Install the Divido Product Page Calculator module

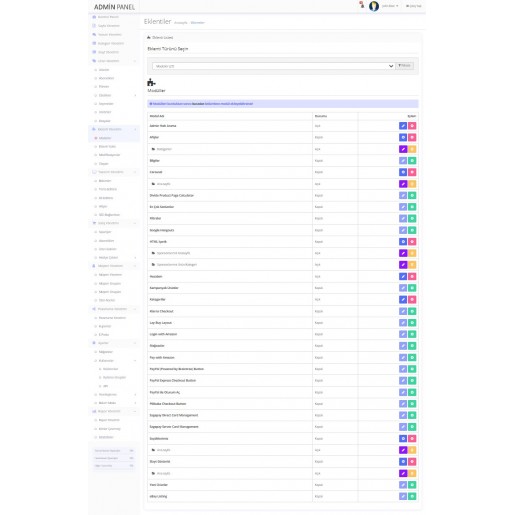[x=412, y=195]
